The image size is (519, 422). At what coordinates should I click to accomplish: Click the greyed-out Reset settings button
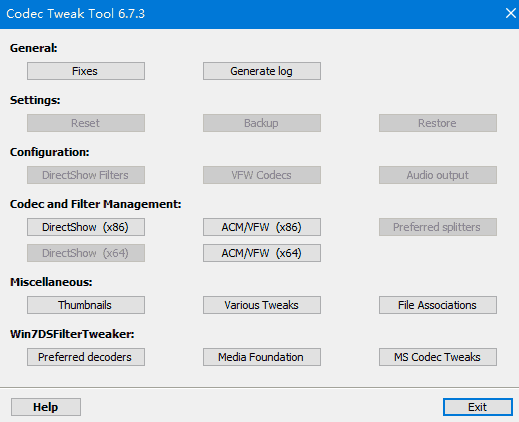(86, 123)
